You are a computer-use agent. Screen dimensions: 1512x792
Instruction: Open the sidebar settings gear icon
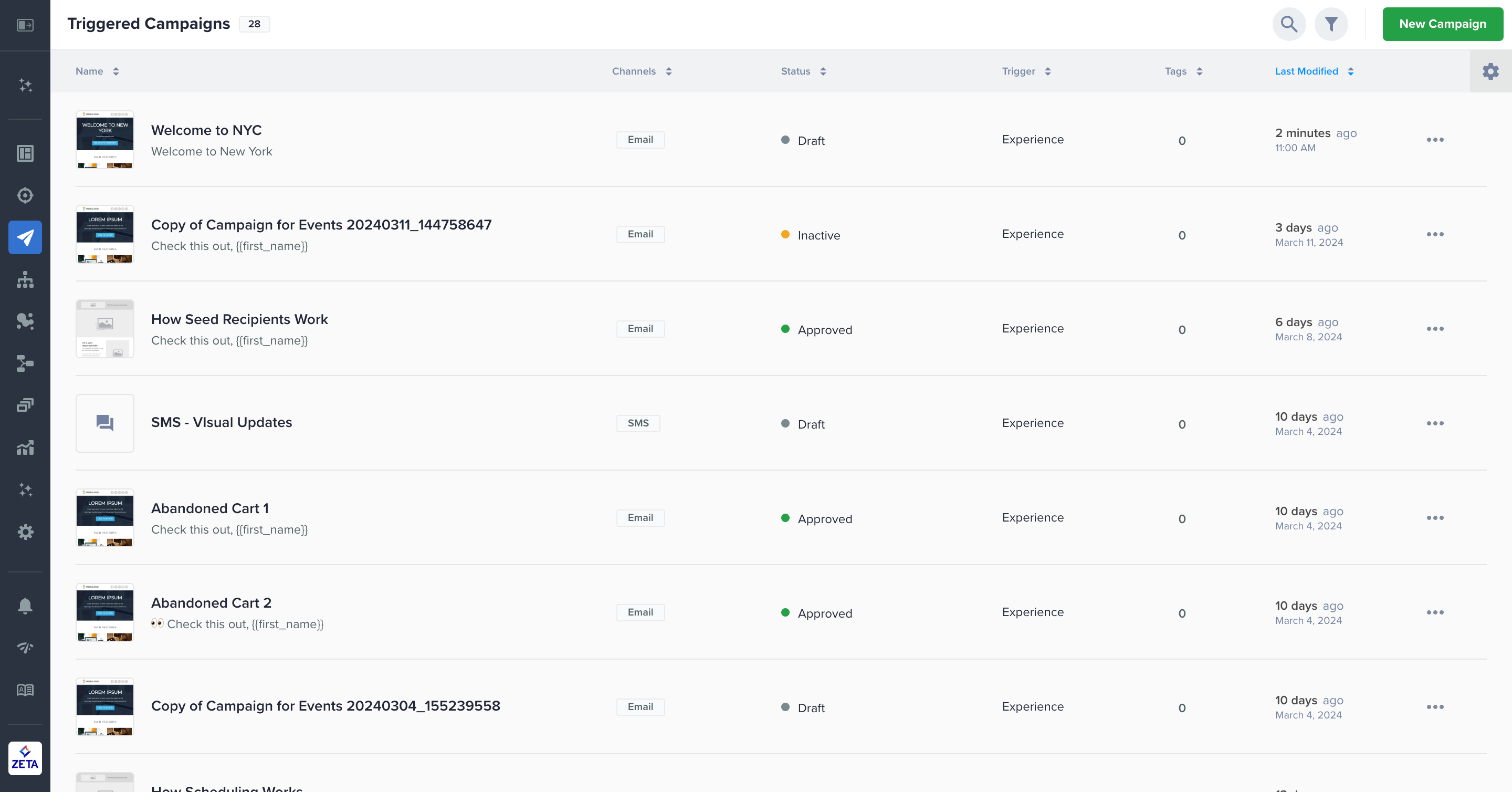click(25, 532)
